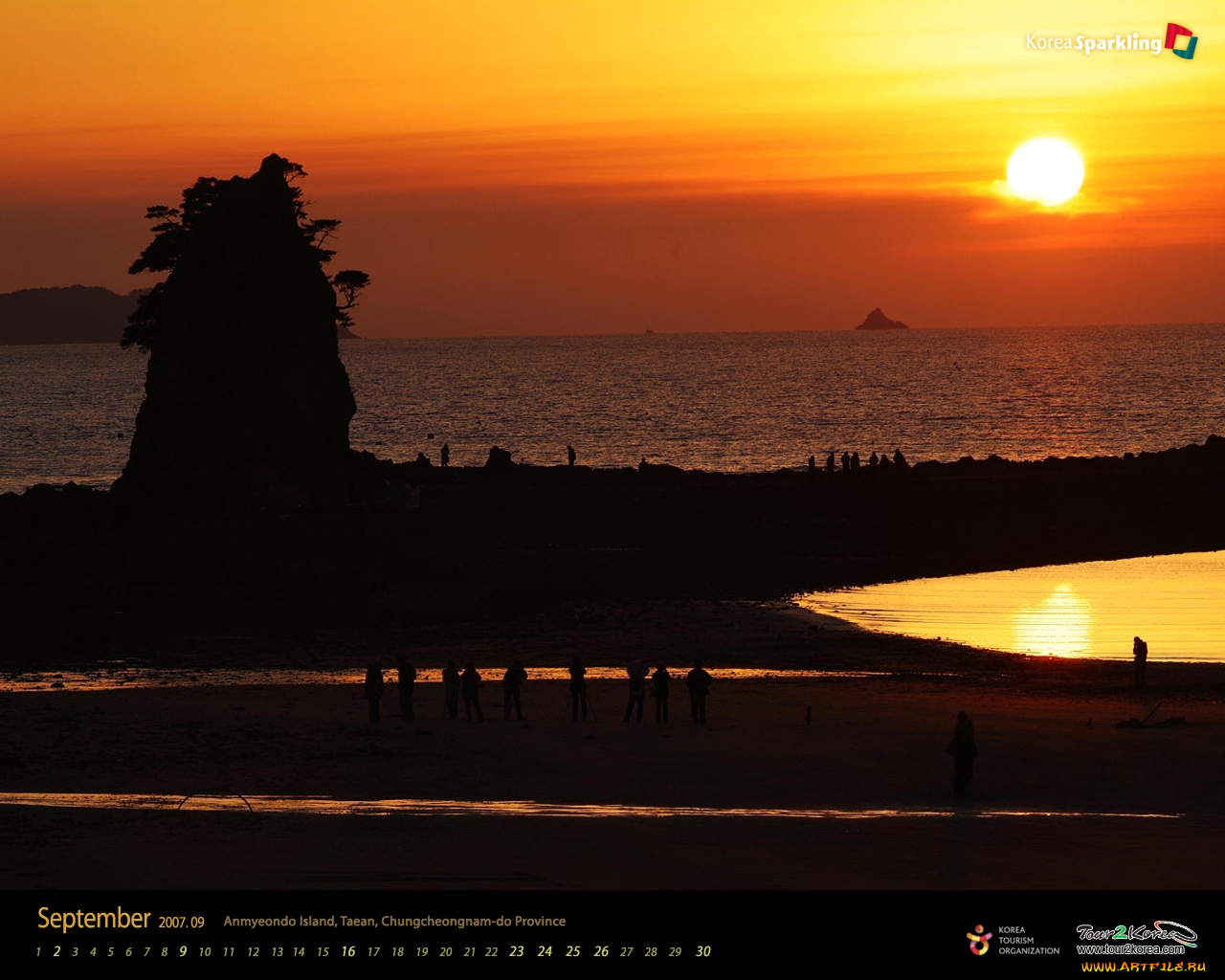Pick day 16 on the calendar
Image resolution: width=1225 pixels, height=980 pixels.
click(347, 951)
